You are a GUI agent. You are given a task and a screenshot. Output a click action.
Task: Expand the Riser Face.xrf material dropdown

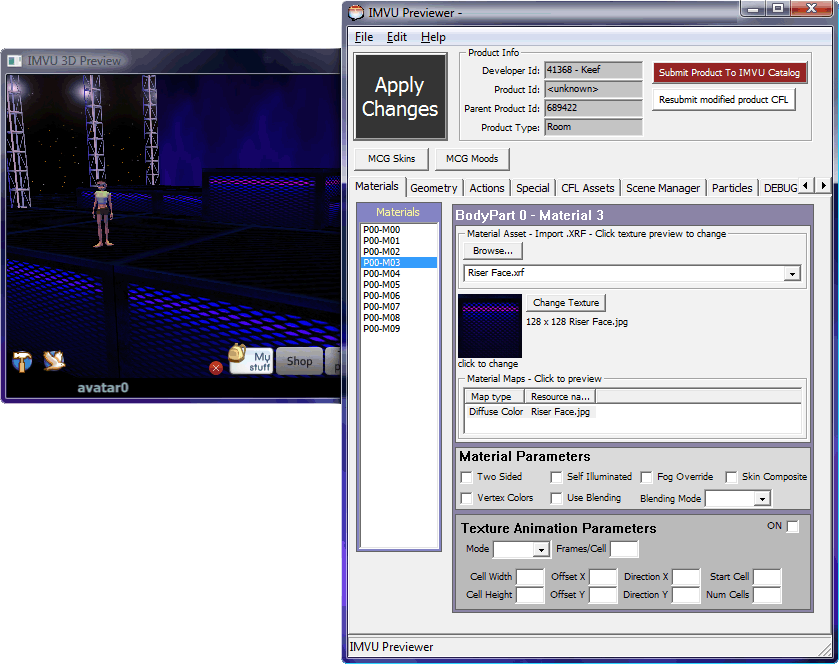click(792, 273)
